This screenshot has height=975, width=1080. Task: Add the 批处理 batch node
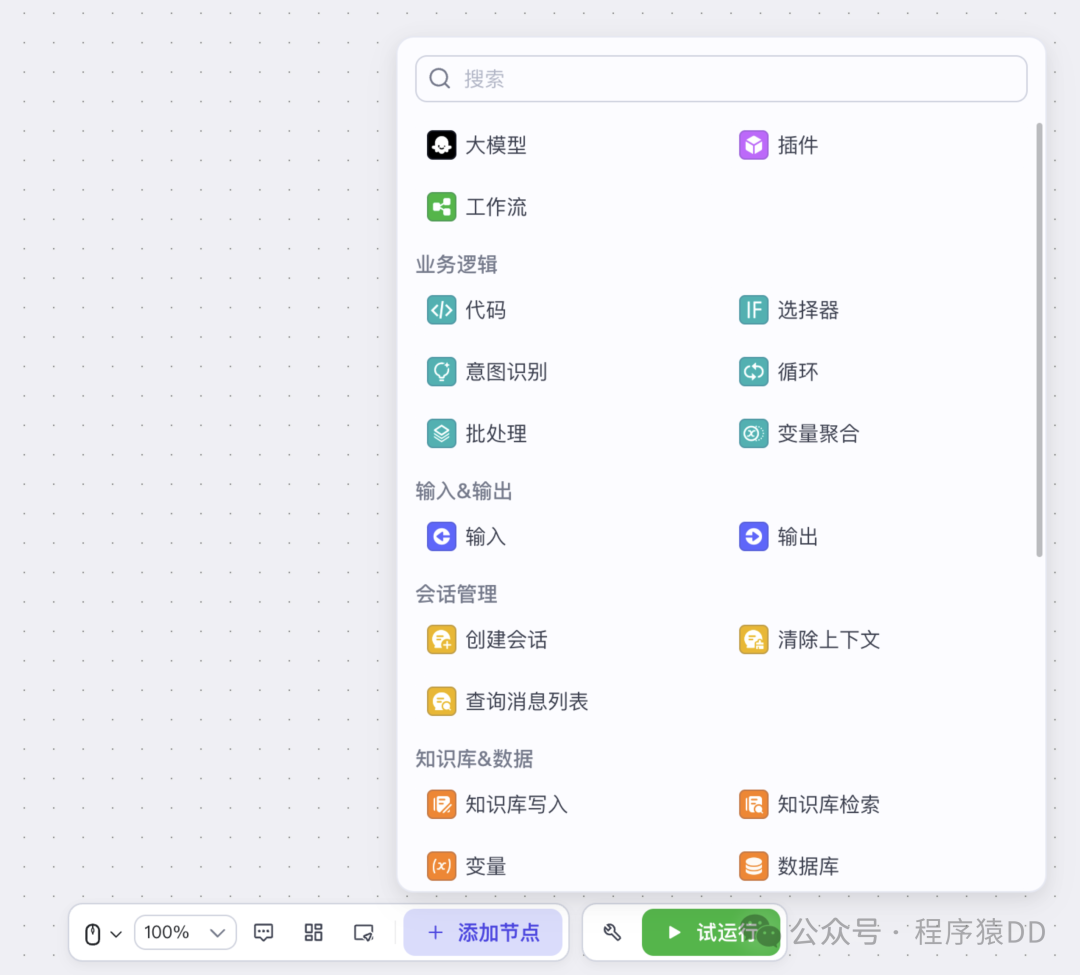(x=477, y=434)
